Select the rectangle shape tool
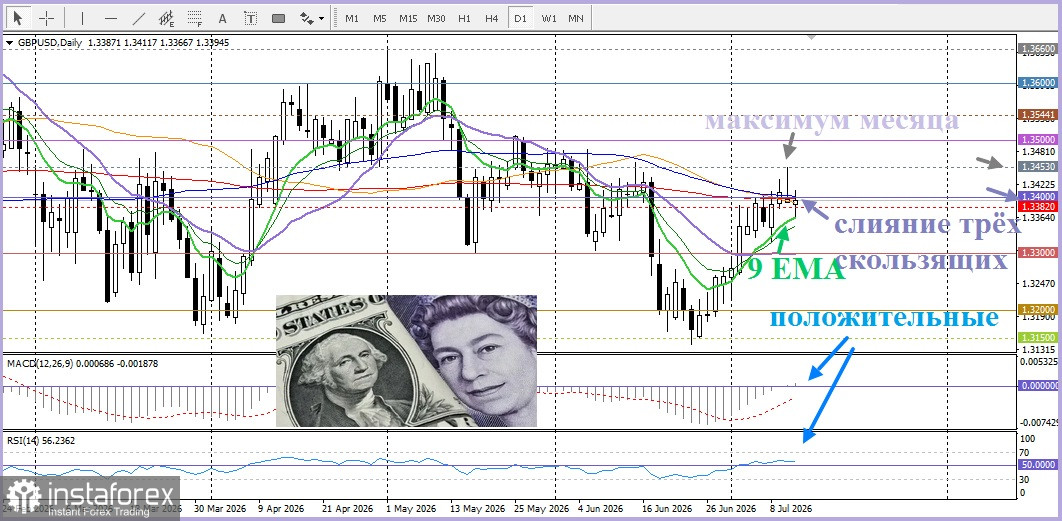The image size is (1062, 521). (x=278, y=18)
